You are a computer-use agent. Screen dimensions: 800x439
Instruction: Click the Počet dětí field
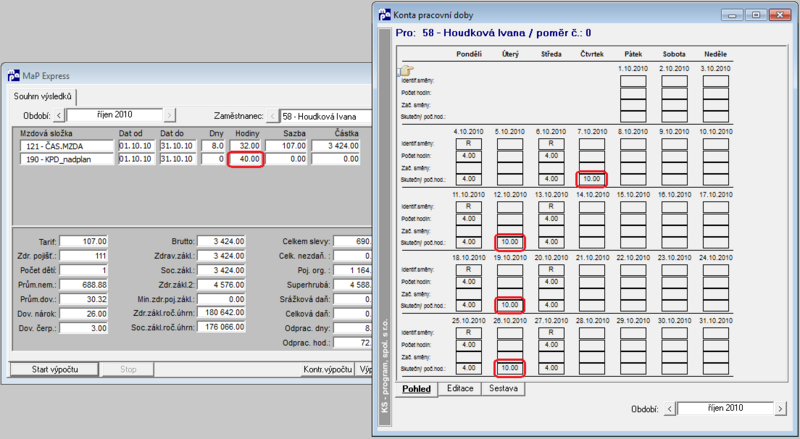84,270
